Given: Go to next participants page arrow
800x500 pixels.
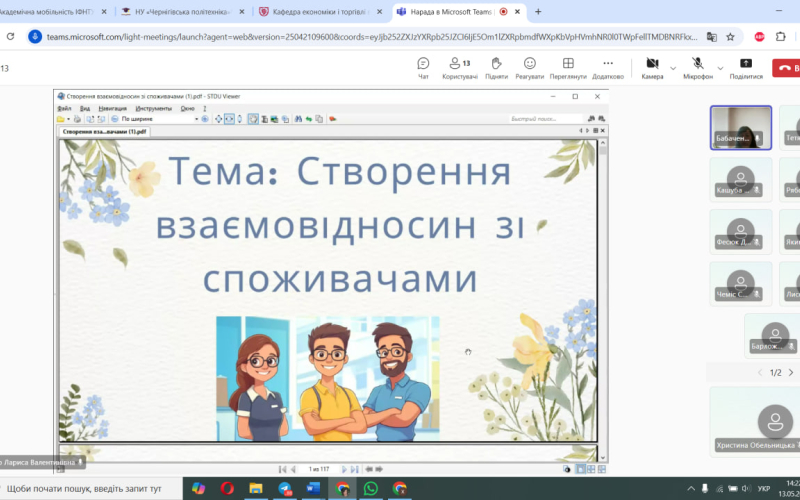Looking at the screenshot, I should tap(791, 372).
